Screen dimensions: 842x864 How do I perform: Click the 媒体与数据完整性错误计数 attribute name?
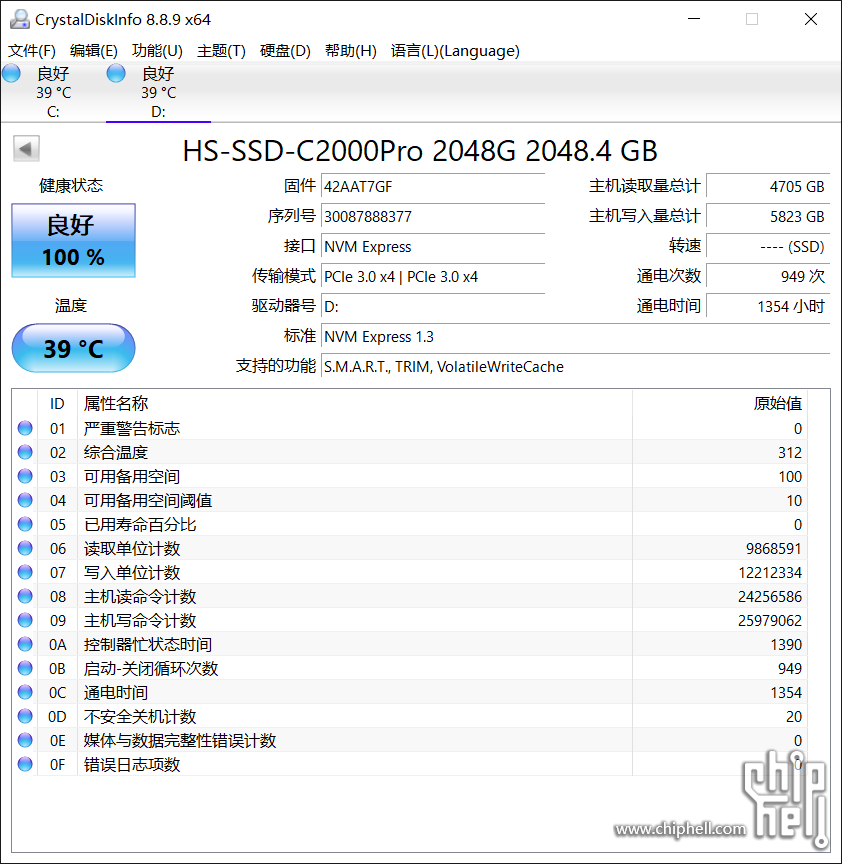coord(180,741)
